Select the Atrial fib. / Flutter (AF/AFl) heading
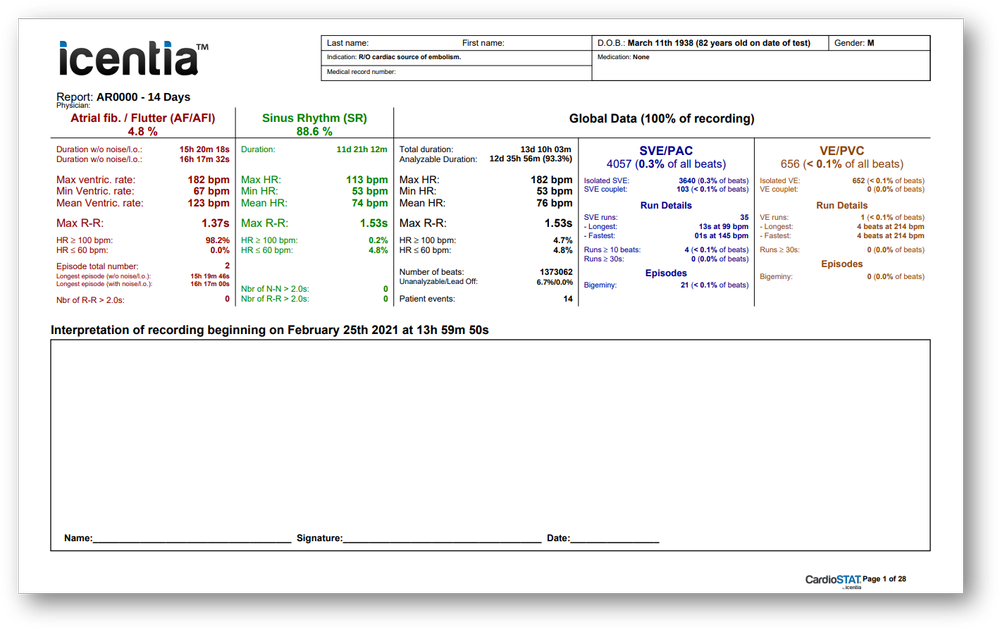The height and width of the screenshot is (630, 1000). pos(142,117)
